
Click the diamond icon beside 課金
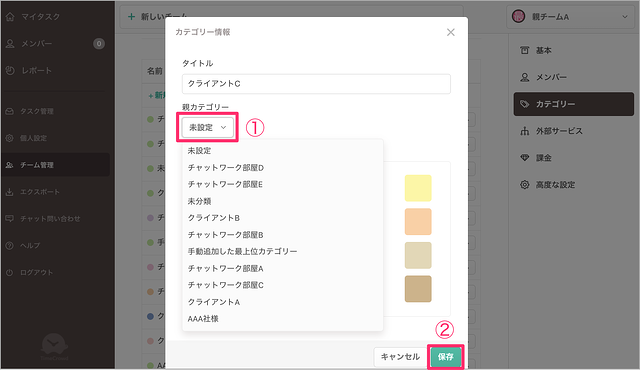(524, 158)
